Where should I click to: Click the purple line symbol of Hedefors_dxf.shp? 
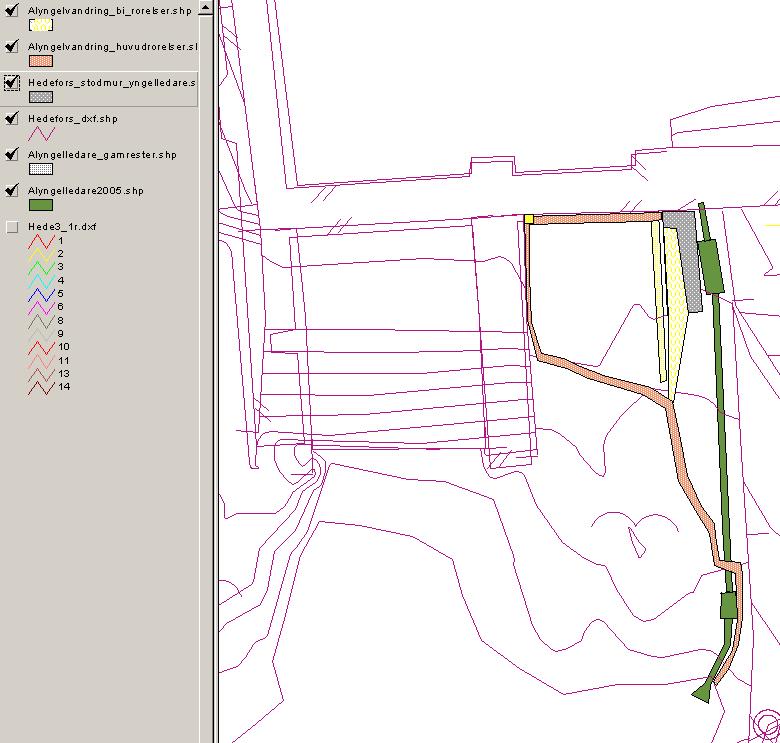point(41,133)
